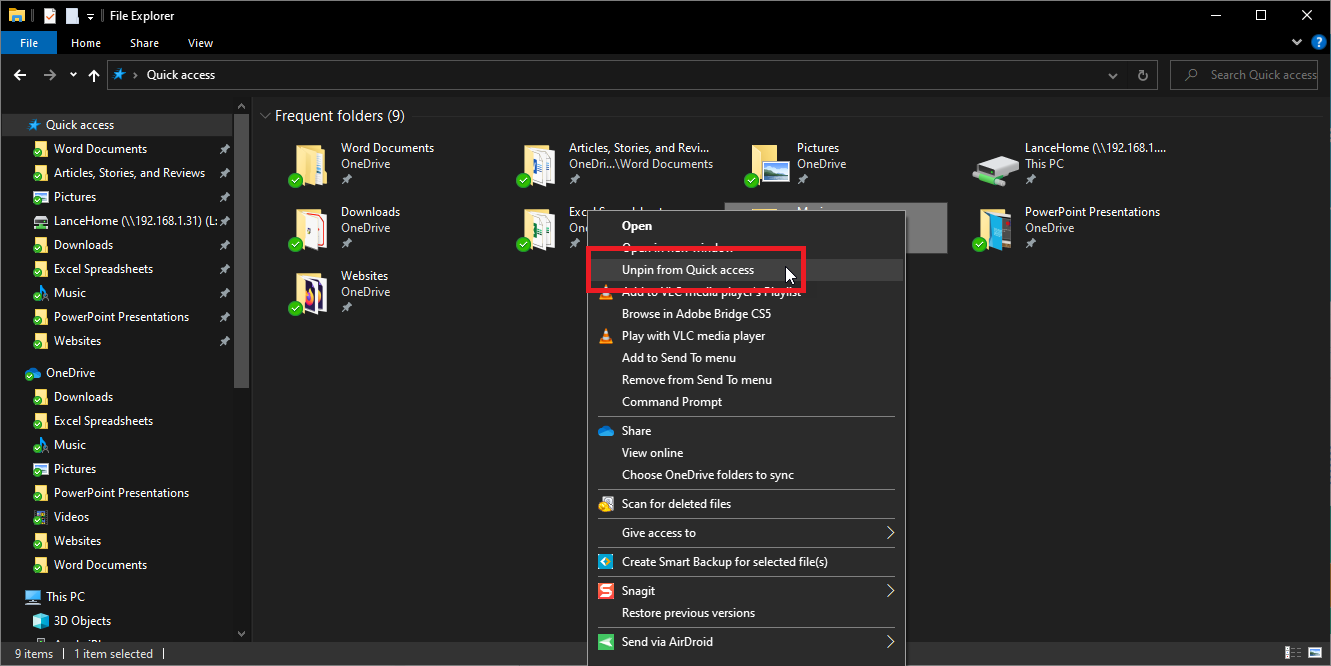Click the Back navigation arrow
The height and width of the screenshot is (666, 1331).
20,75
